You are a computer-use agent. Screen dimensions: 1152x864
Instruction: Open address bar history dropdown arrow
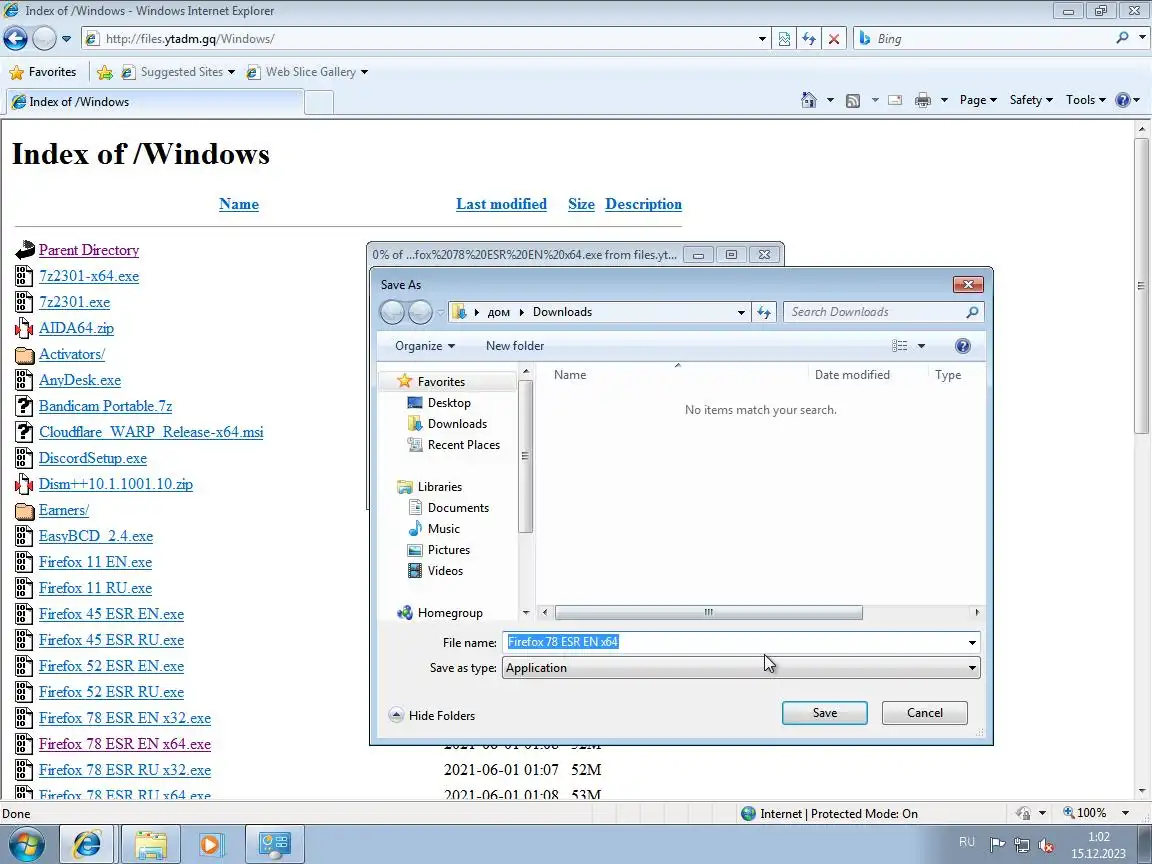point(762,39)
